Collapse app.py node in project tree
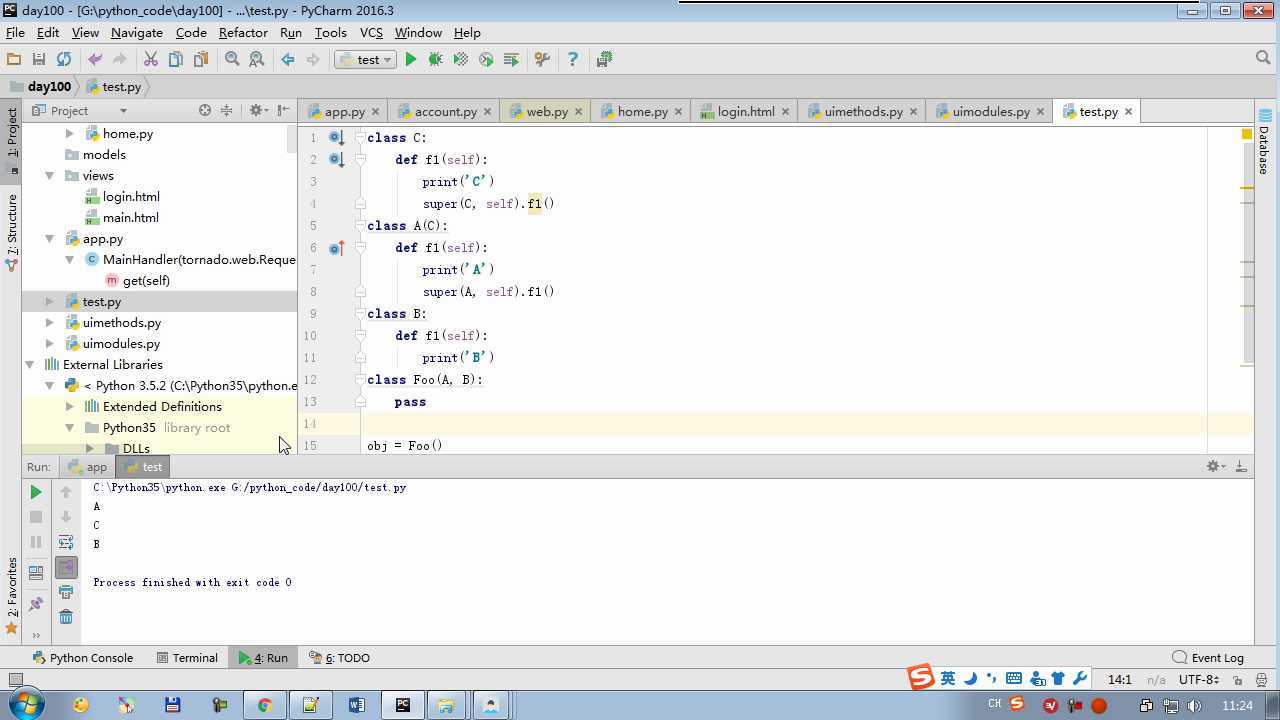 pos(49,239)
